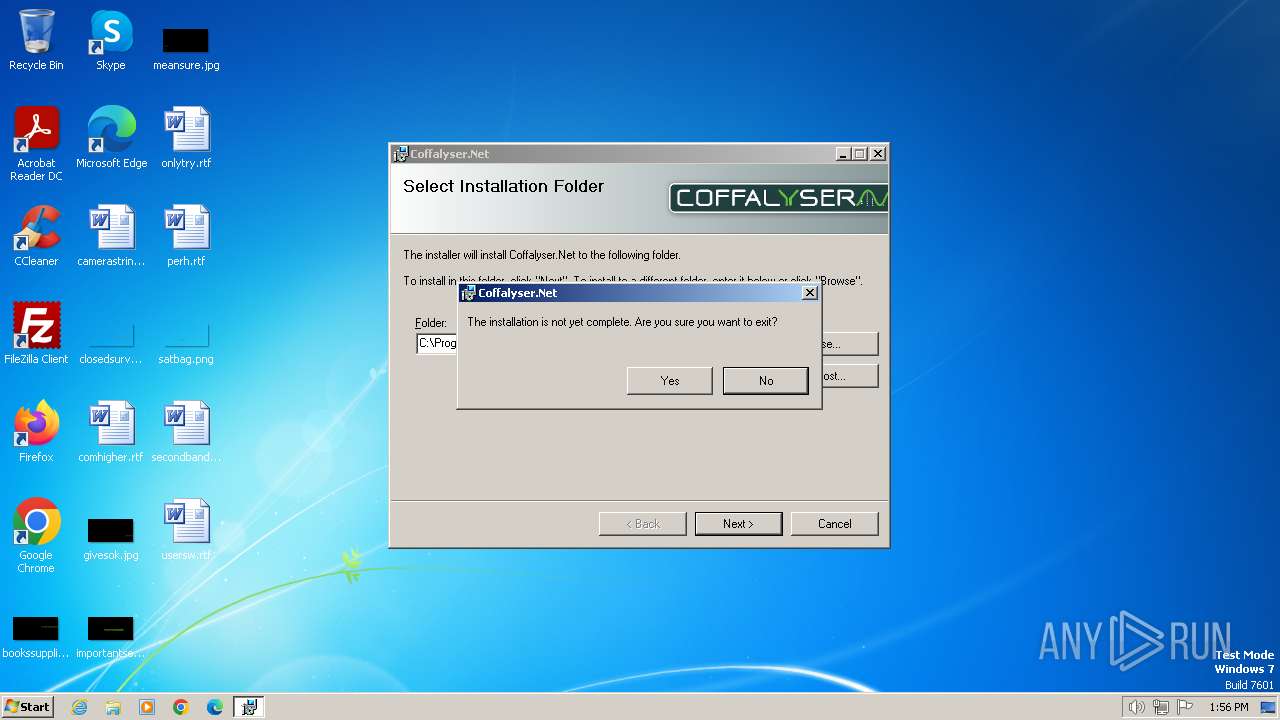Launch Firefox from the desktop

(36, 432)
